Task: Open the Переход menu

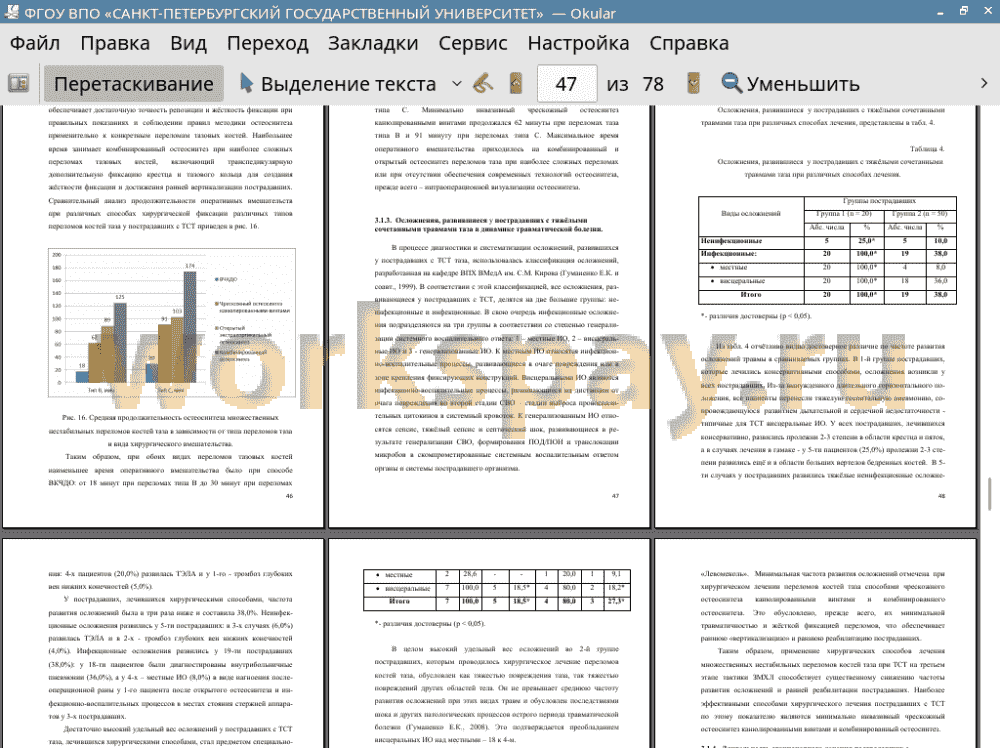Action: click(268, 43)
